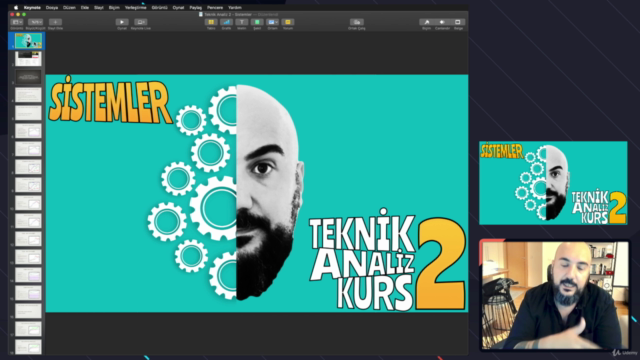640x360 pixels.
Task: Select slide 4 thumbnail in navigator
Action: point(28,95)
